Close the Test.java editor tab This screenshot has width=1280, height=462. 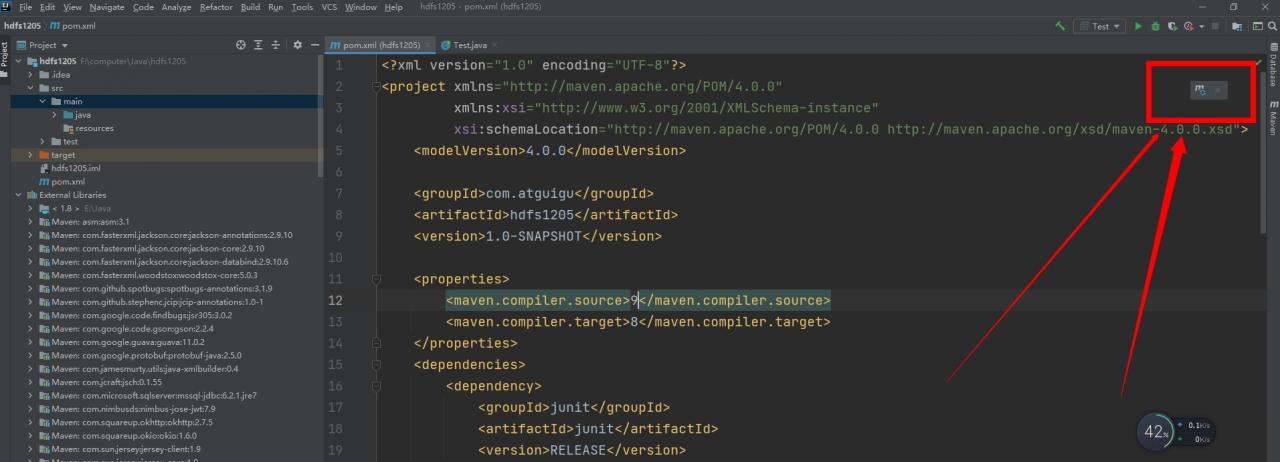pyautogui.click(x=495, y=45)
